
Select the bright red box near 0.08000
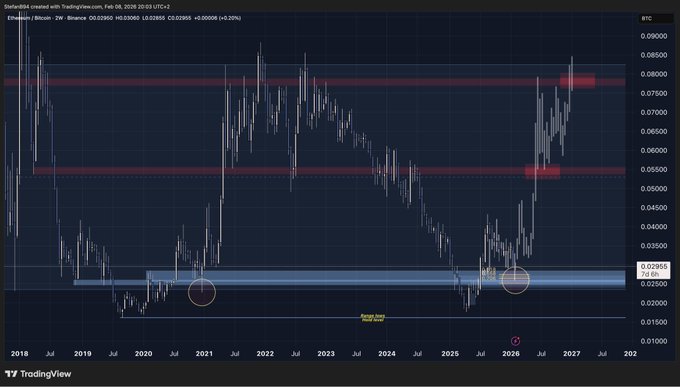[577, 81]
